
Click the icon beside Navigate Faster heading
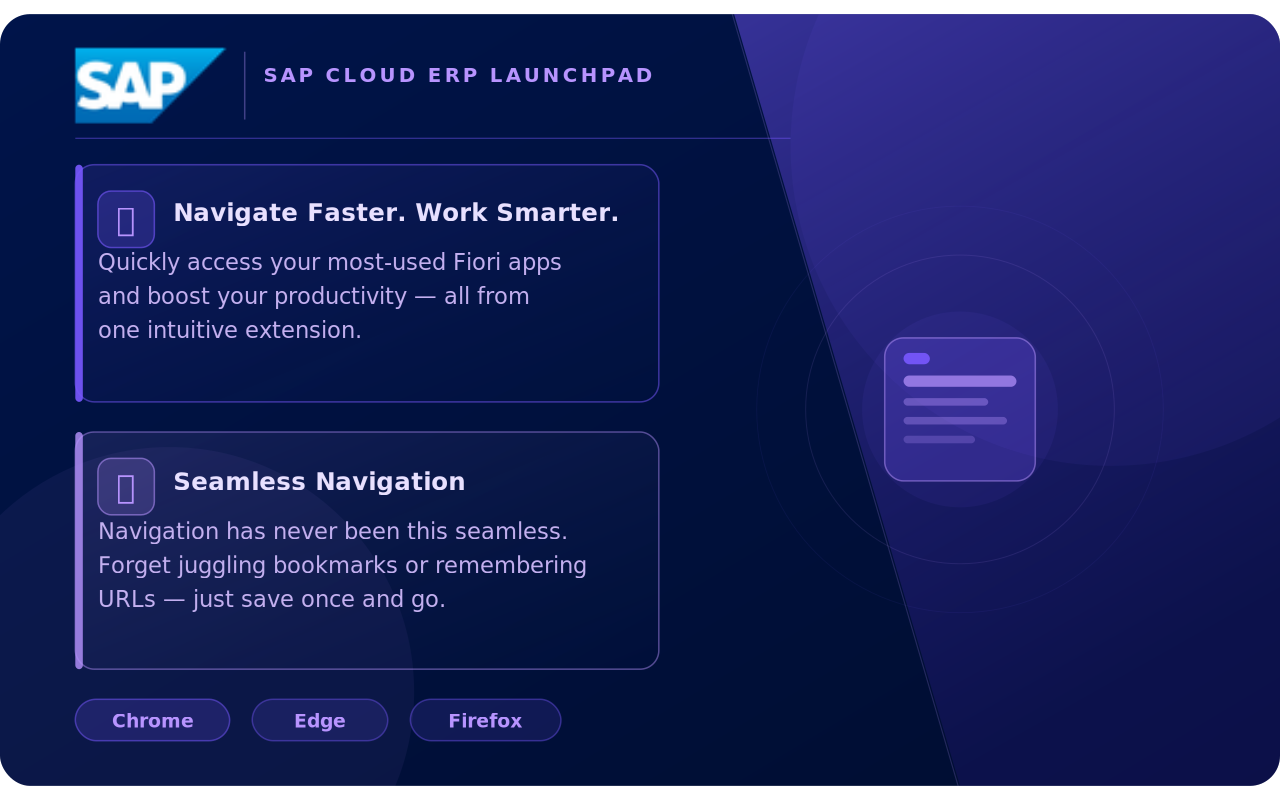pyautogui.click(x=126, y=219)
